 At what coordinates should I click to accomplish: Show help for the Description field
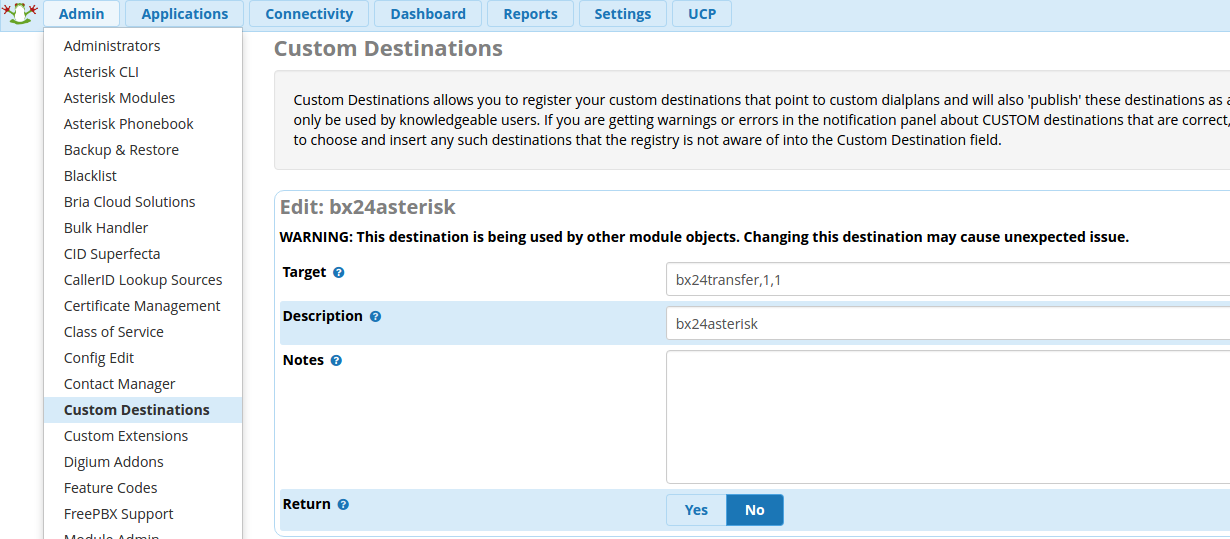click(375, 316)
